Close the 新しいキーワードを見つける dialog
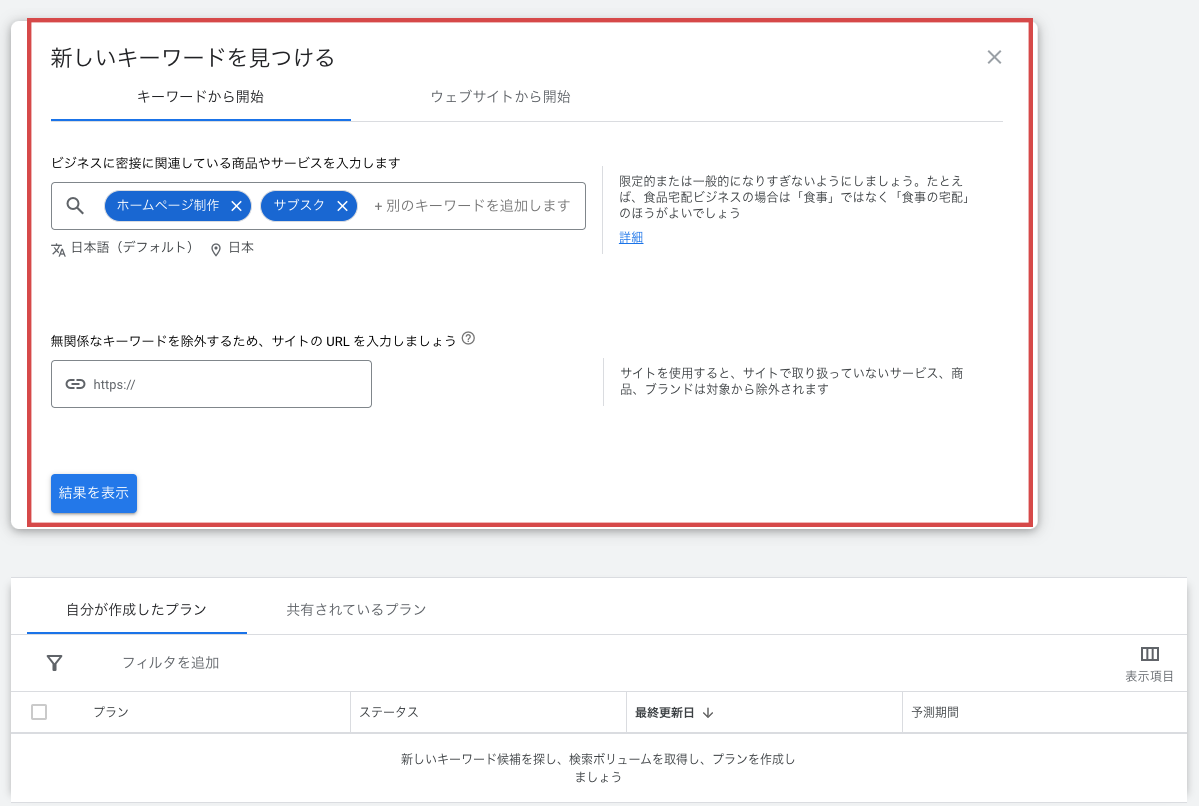The height and width of the screenshot is (806, 1199). click(x=994, y=57)
